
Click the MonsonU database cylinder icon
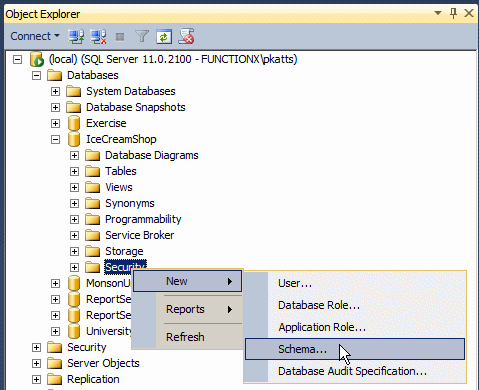[x=74, y=283]
